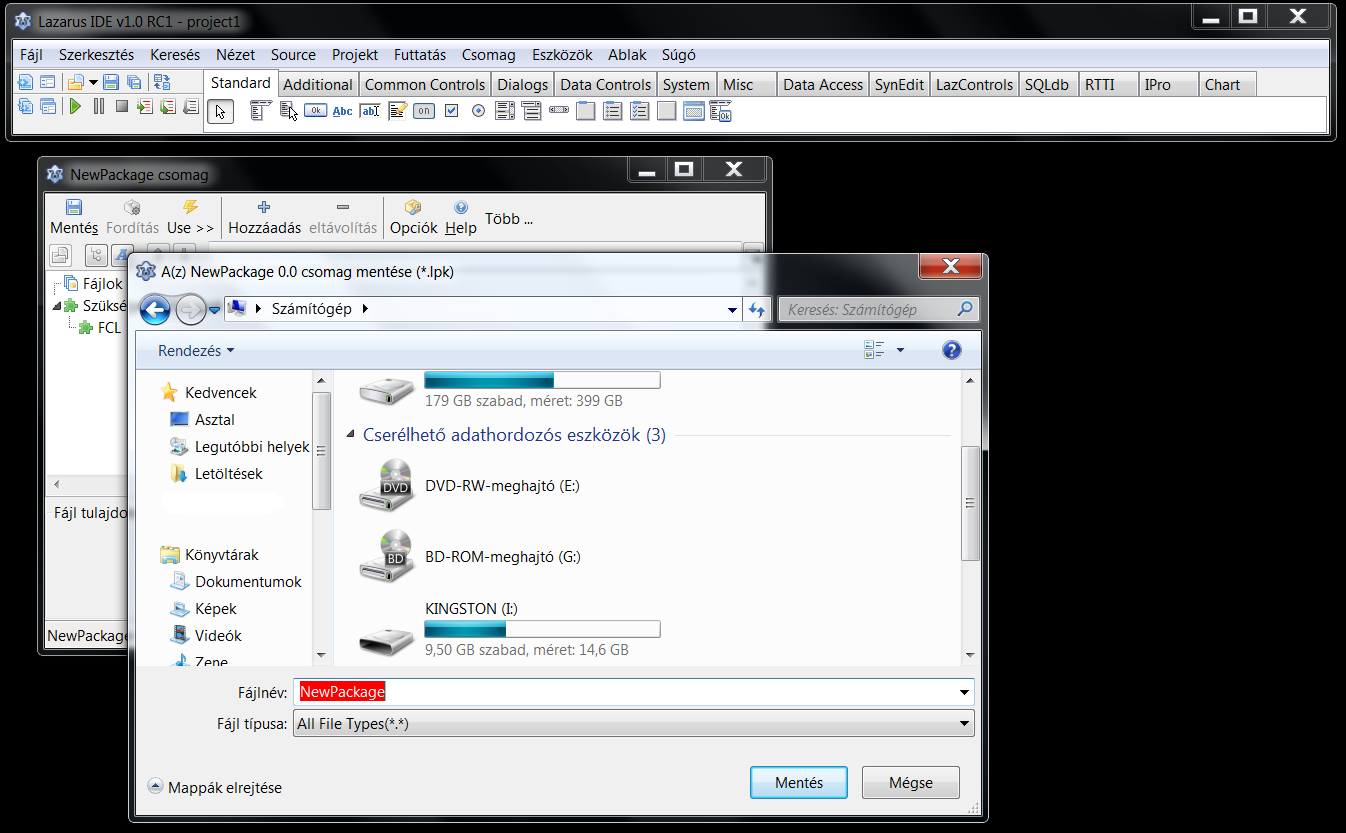Open the recent pages dropdown by the forward arrow
The width and height of the screenshot is (1346, 833).
[x=214, y=310]
